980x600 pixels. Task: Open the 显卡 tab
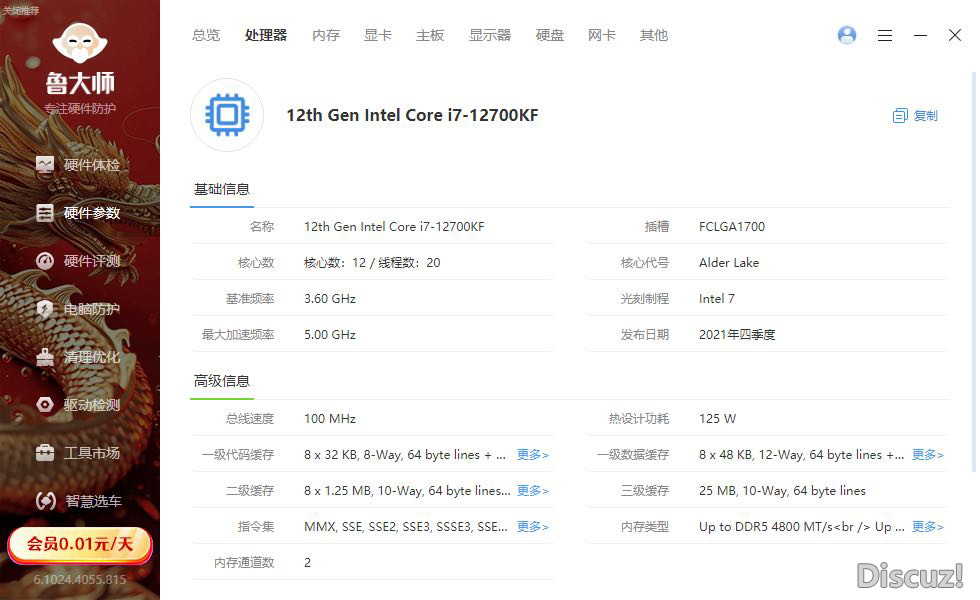point(378,36)
